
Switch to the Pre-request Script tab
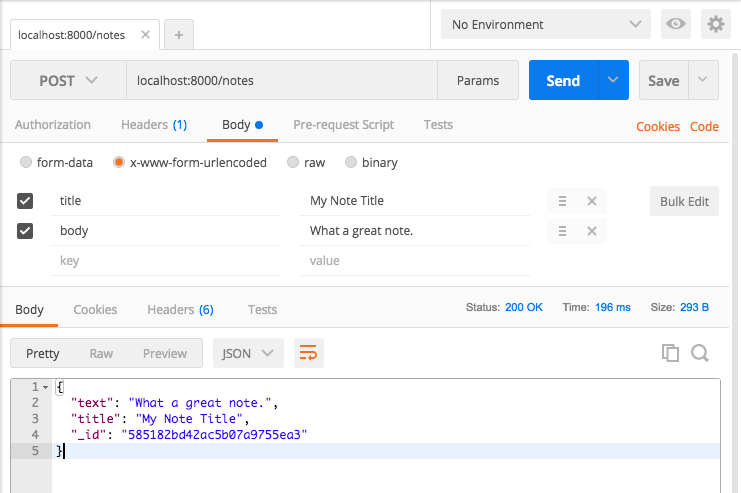[343, 125]
